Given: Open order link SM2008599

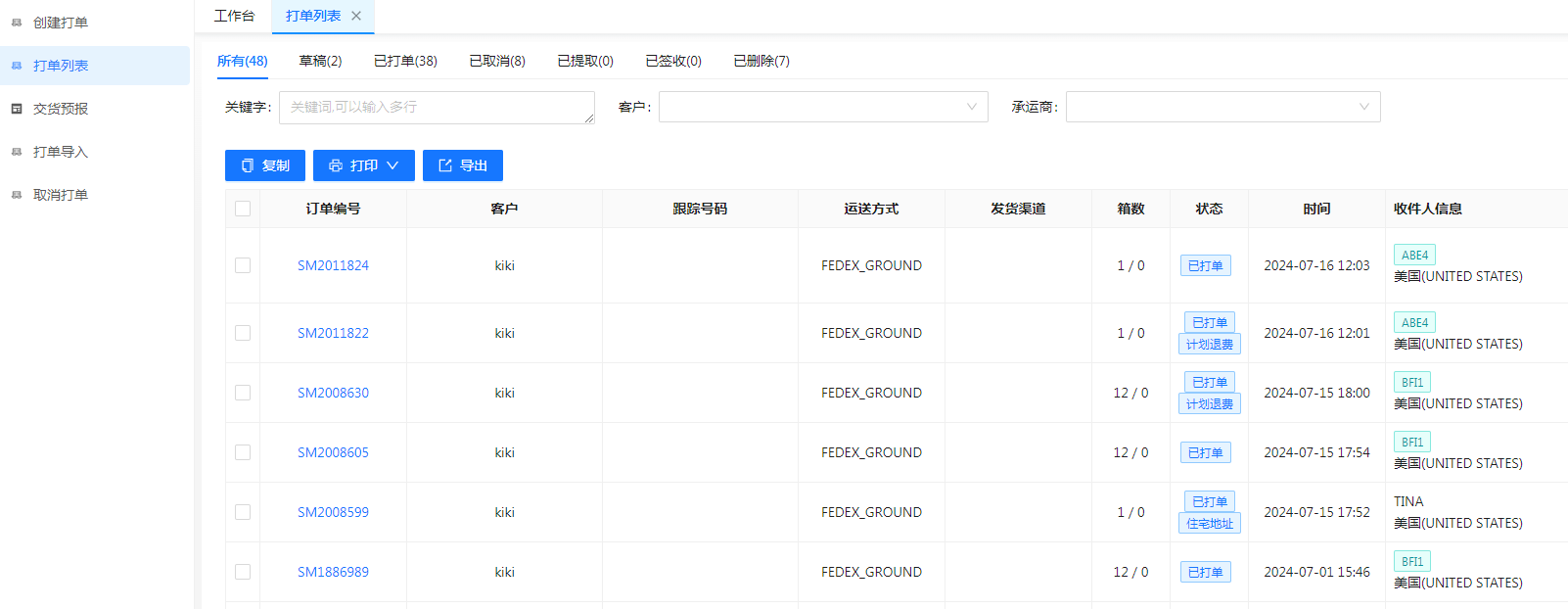Looking at the screenshot, I should pos(333,512).
